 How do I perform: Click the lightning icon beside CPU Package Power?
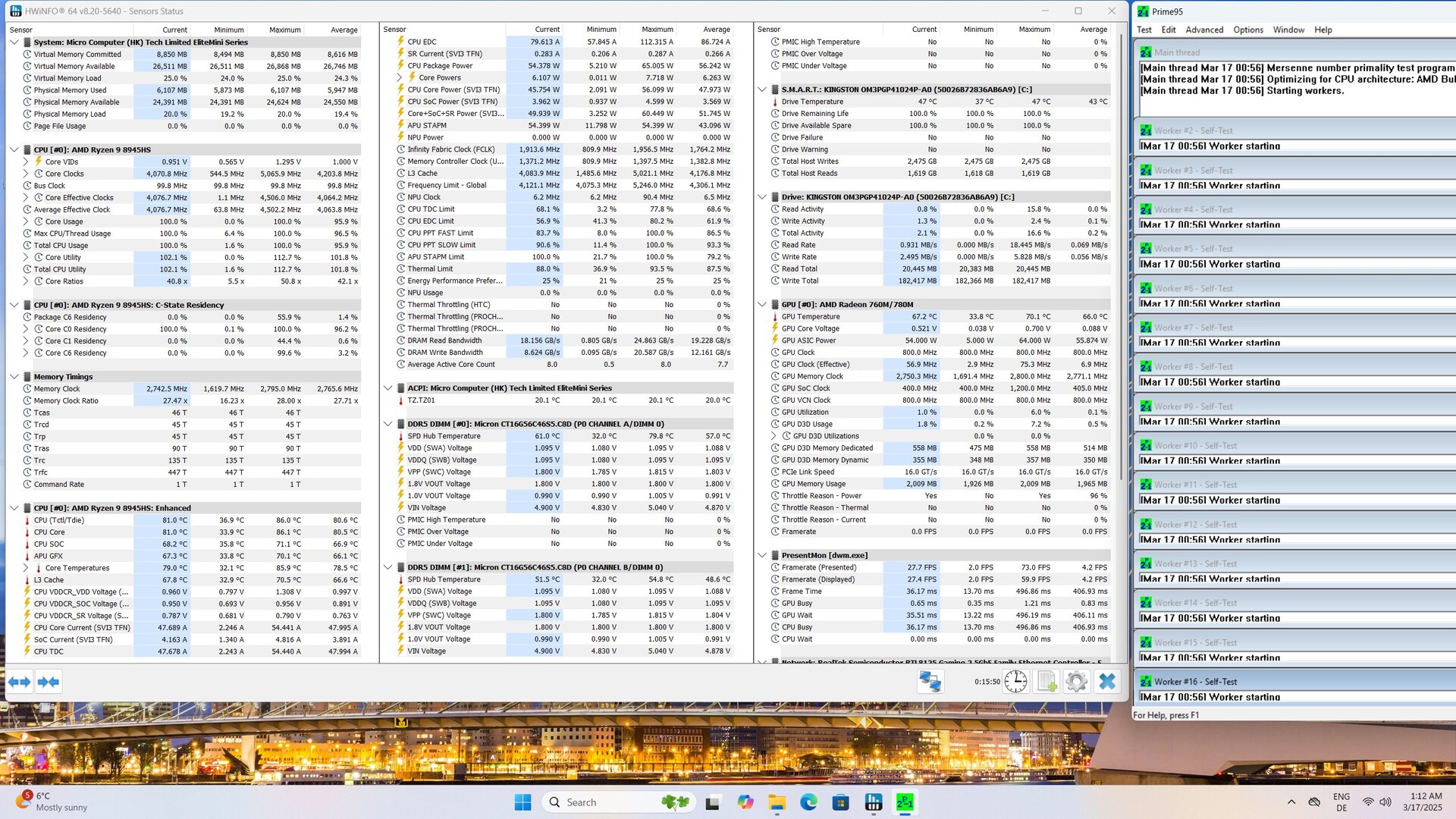click(400, 66)
